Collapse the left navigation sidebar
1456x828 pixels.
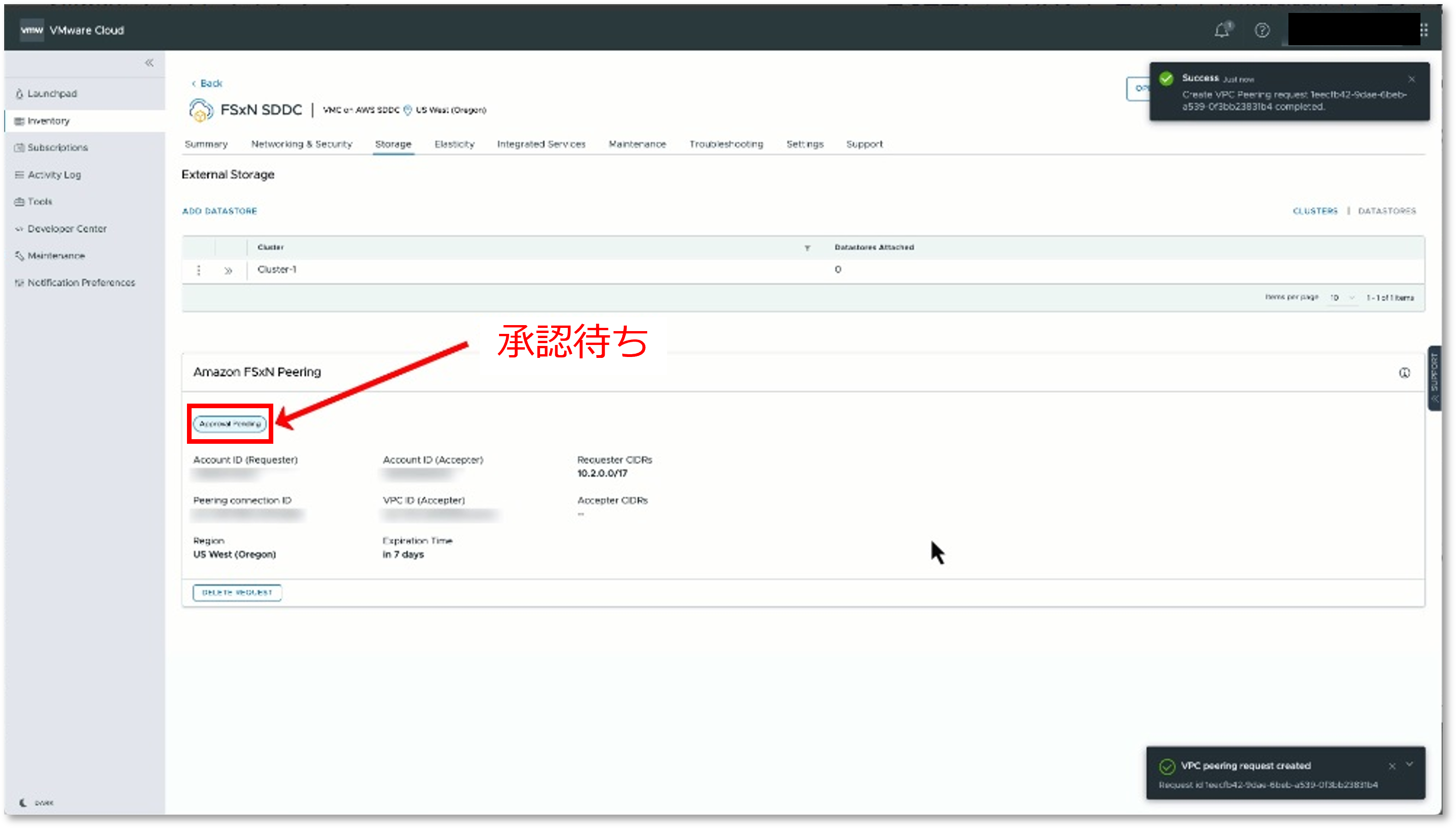149,62
